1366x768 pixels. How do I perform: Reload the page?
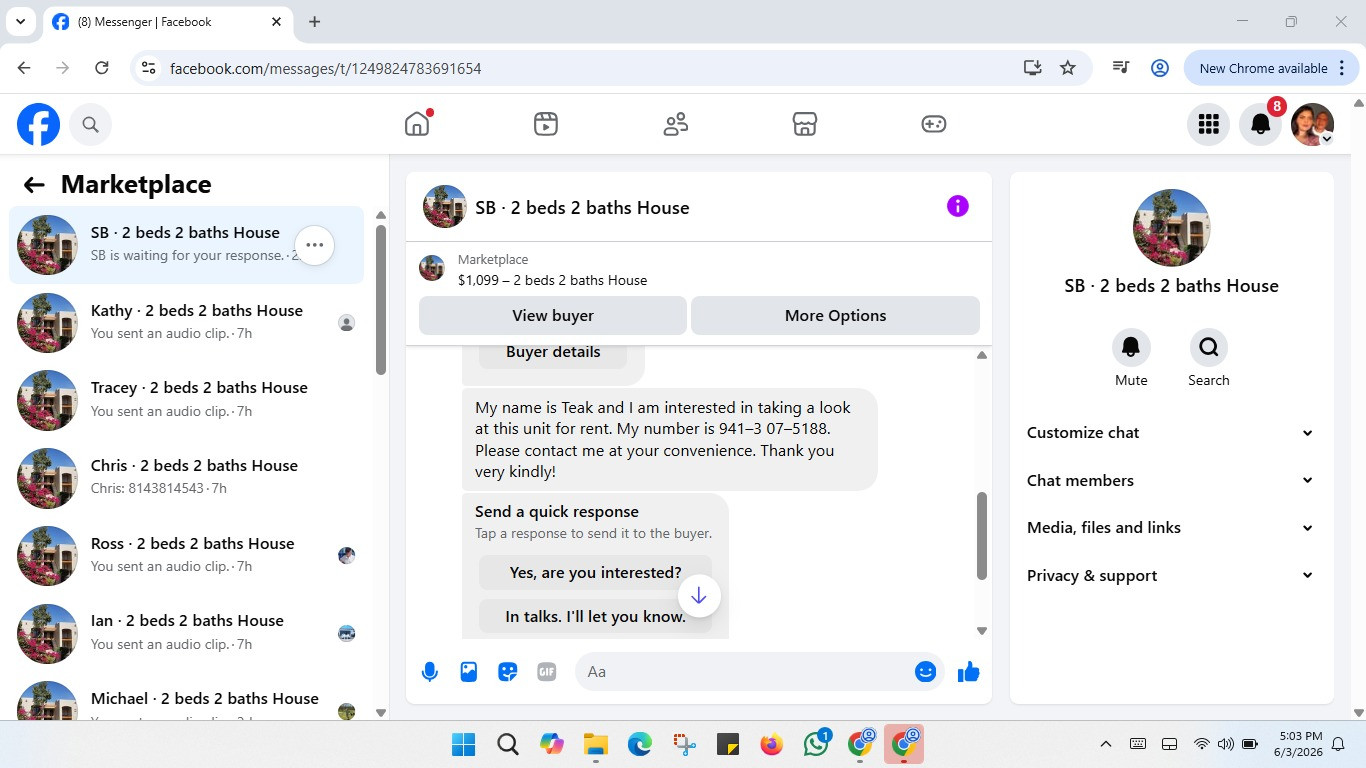point(101,68)
